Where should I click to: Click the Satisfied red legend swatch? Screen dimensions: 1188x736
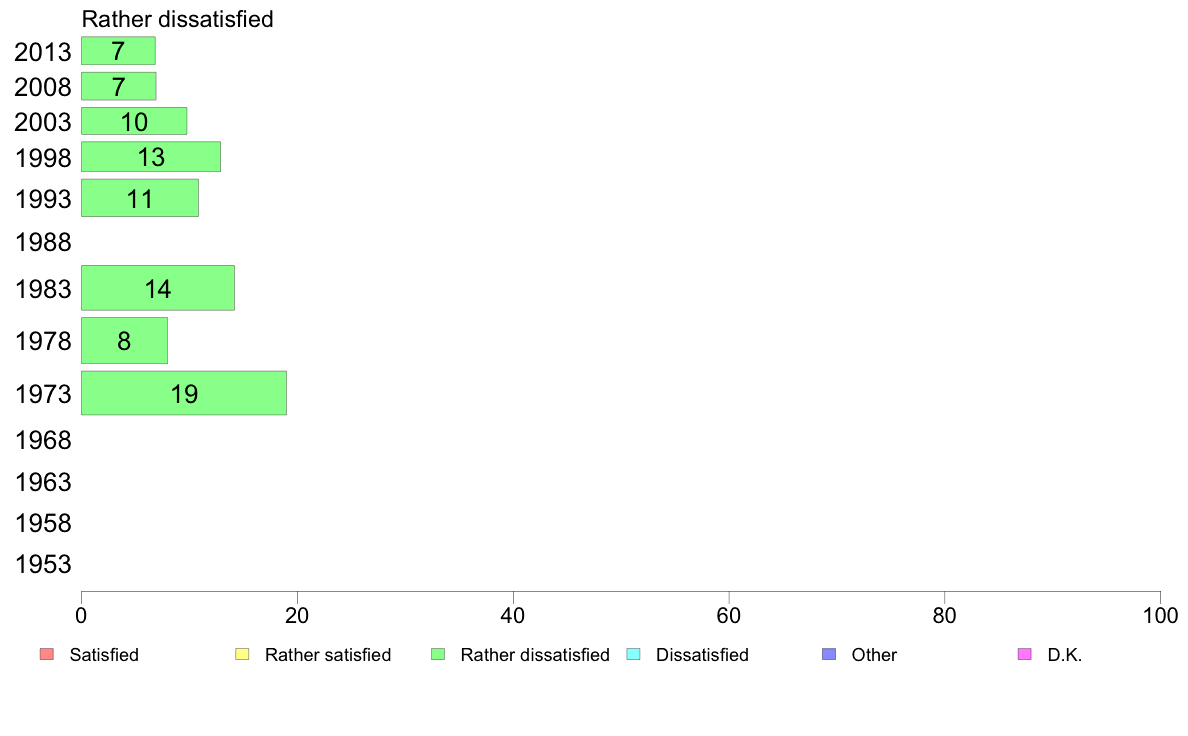tap(47, 654)
